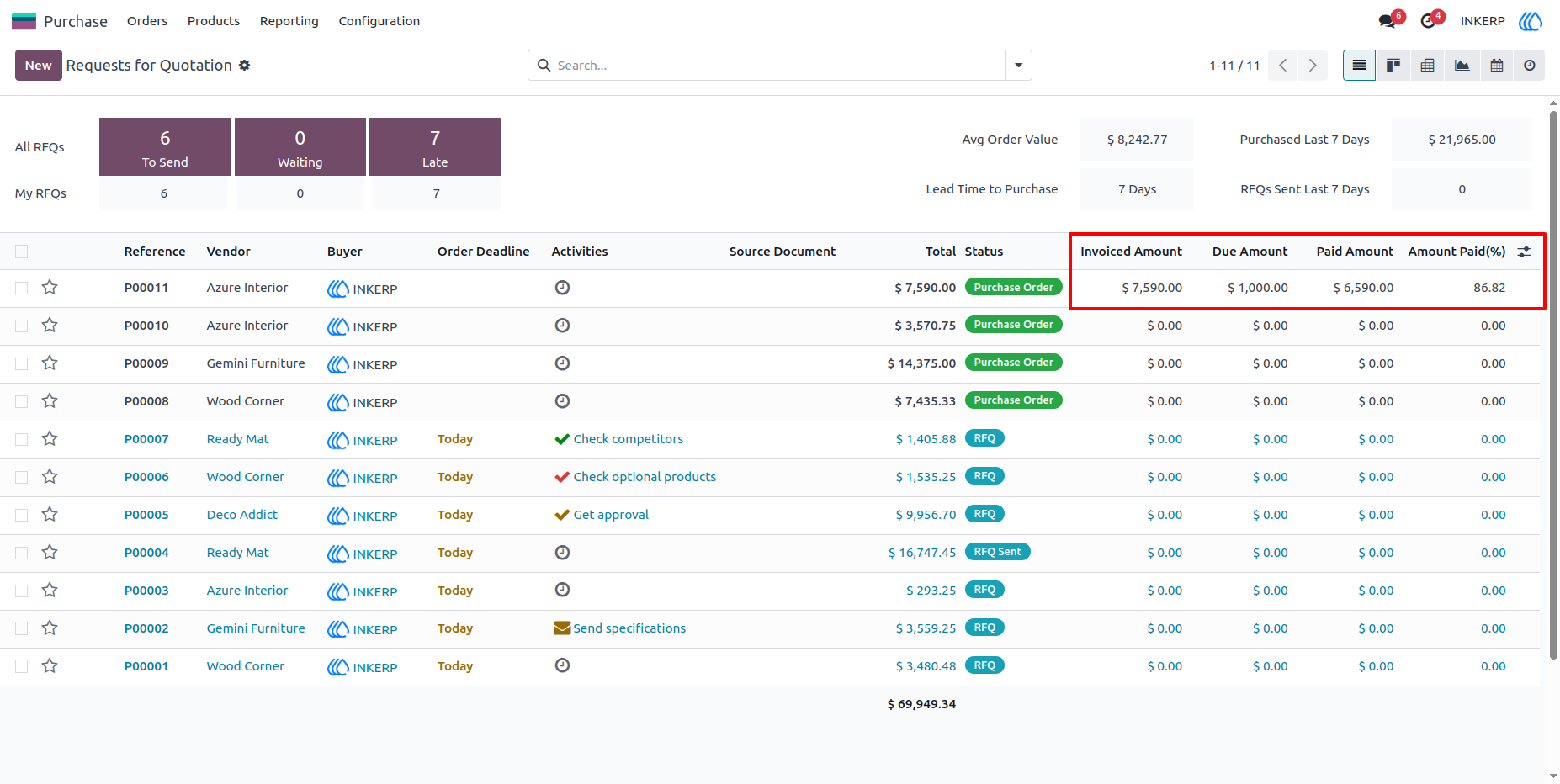Open the conversations chat icon
The height and width of the screenshot is (784, 1560).
[1388, 21]
